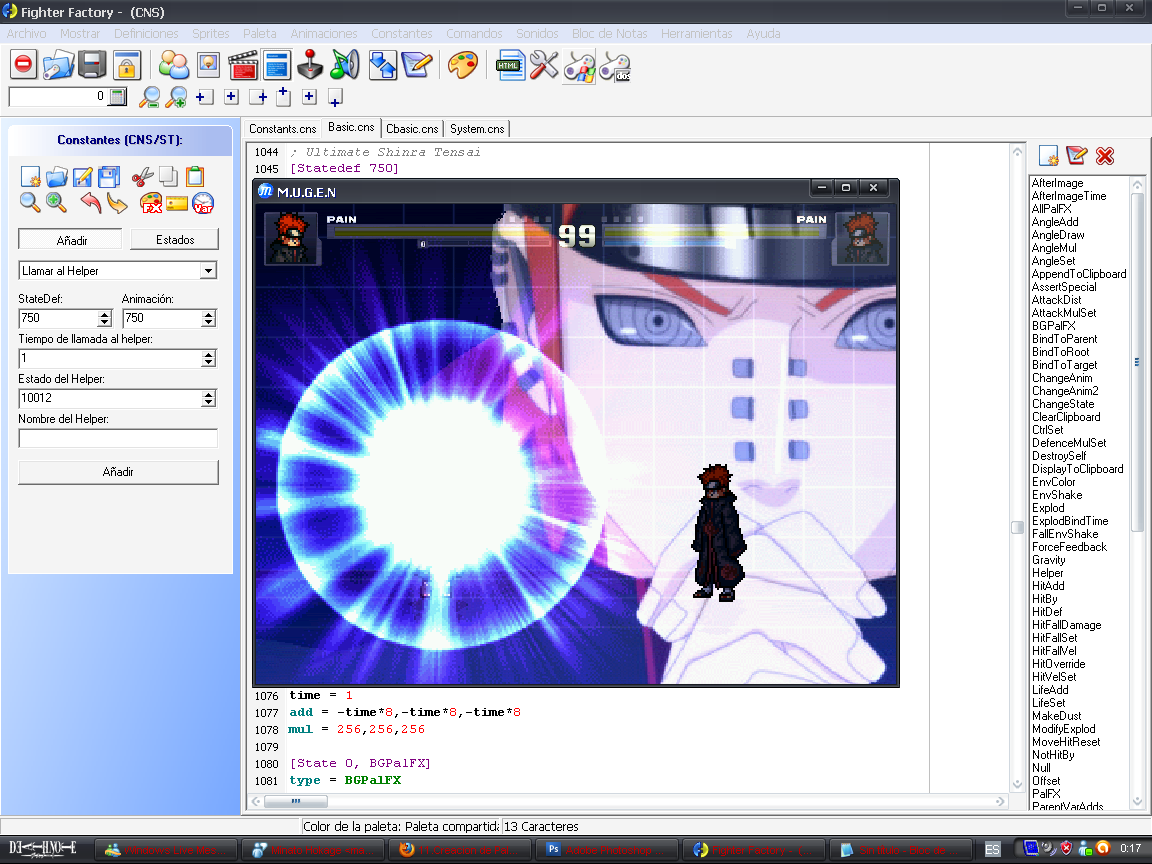Switch to the System.cns tab
1152x864 pixels.
pos(477,129)
